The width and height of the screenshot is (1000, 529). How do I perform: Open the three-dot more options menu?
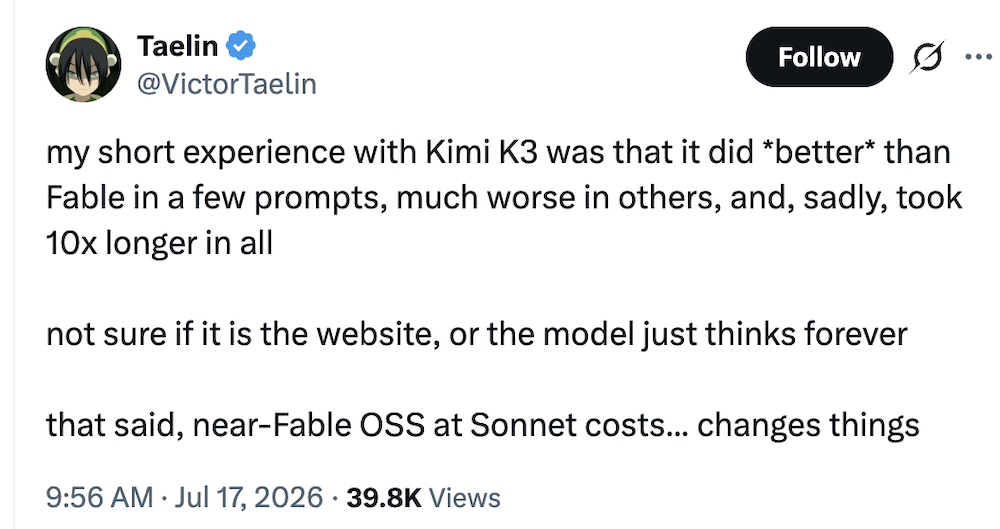click(979, 57)
